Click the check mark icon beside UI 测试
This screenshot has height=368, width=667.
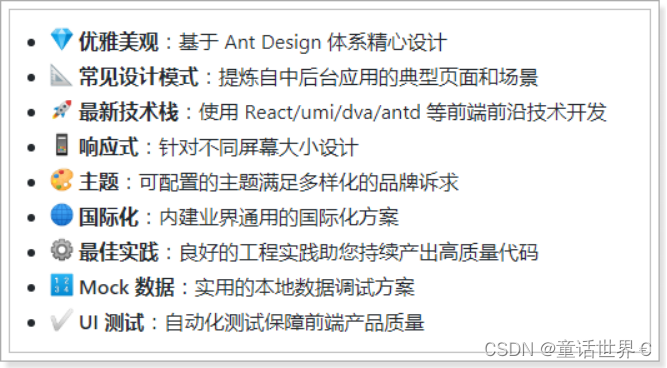click(61, 320)
